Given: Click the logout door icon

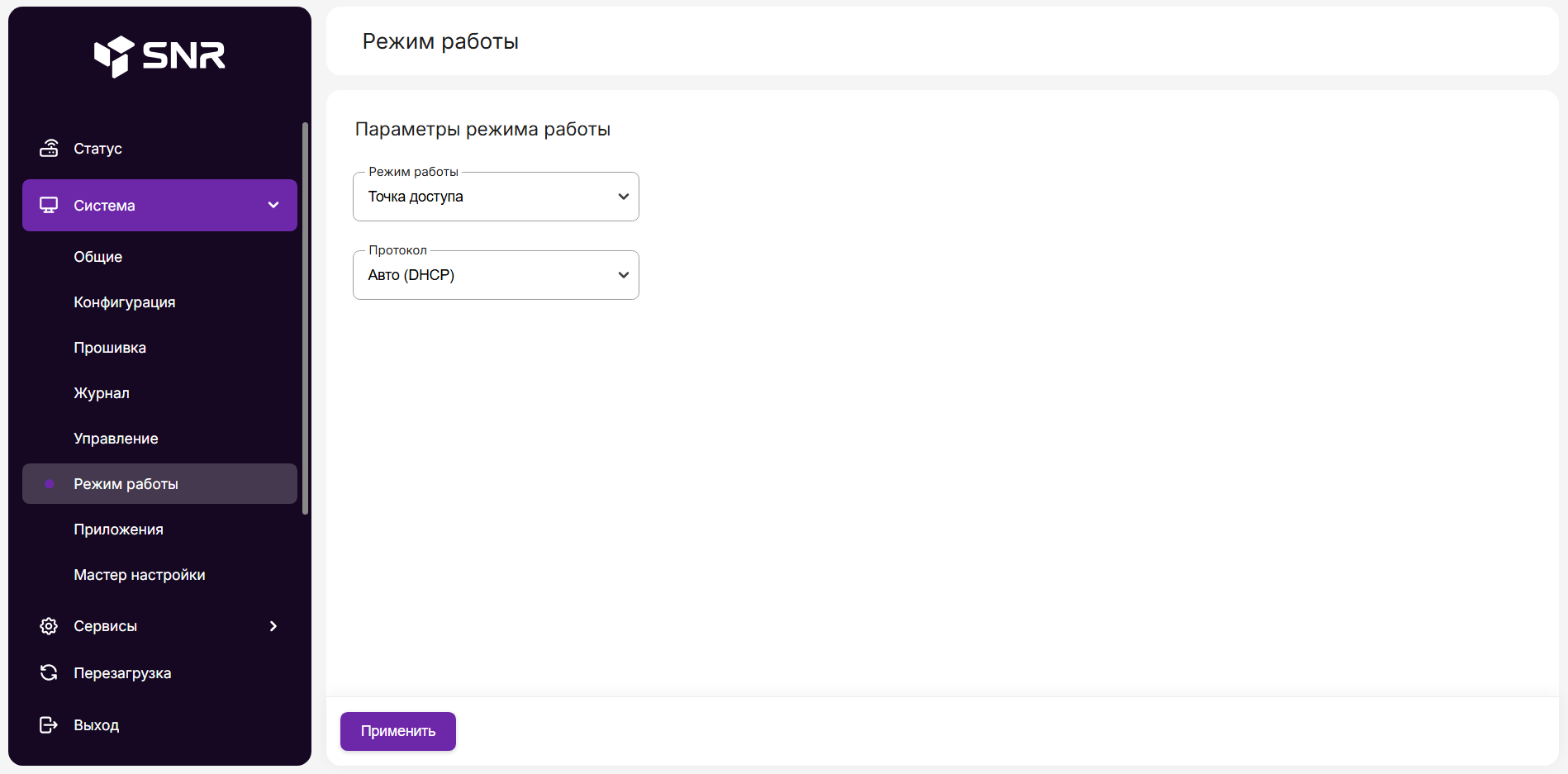Looking at the screenshot, I should [x=49, y=725].
